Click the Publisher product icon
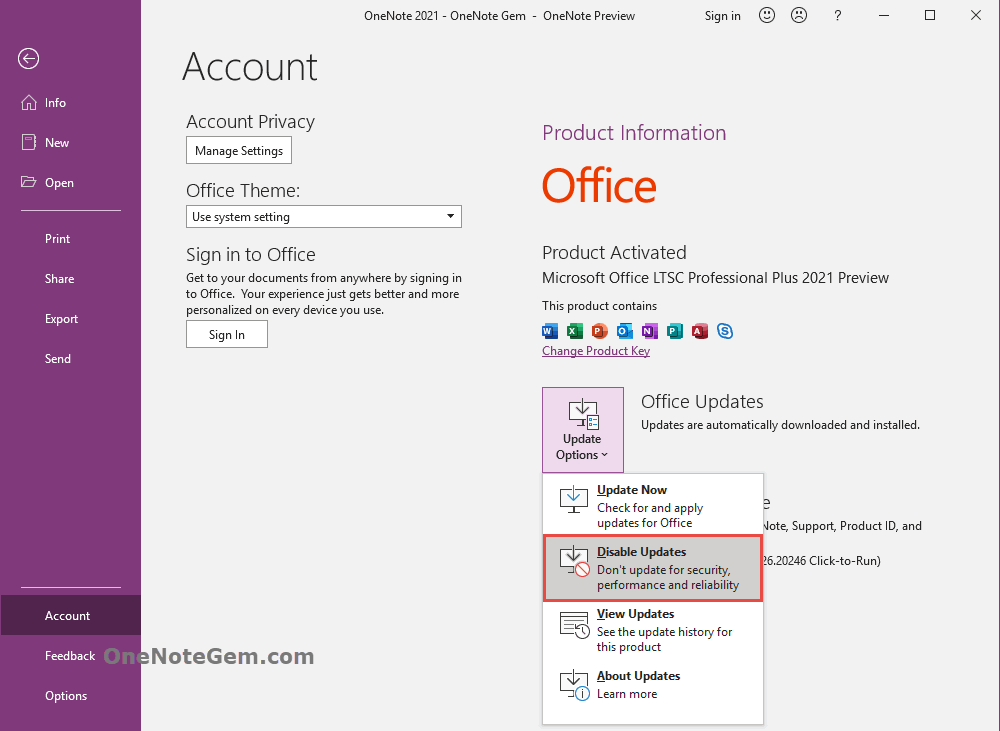 675,331
